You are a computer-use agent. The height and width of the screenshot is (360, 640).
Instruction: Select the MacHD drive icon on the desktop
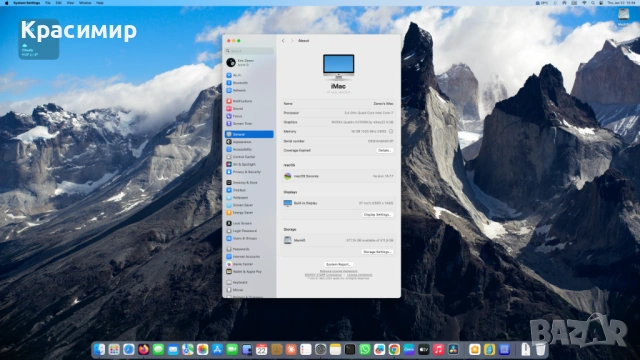point(623,17)
